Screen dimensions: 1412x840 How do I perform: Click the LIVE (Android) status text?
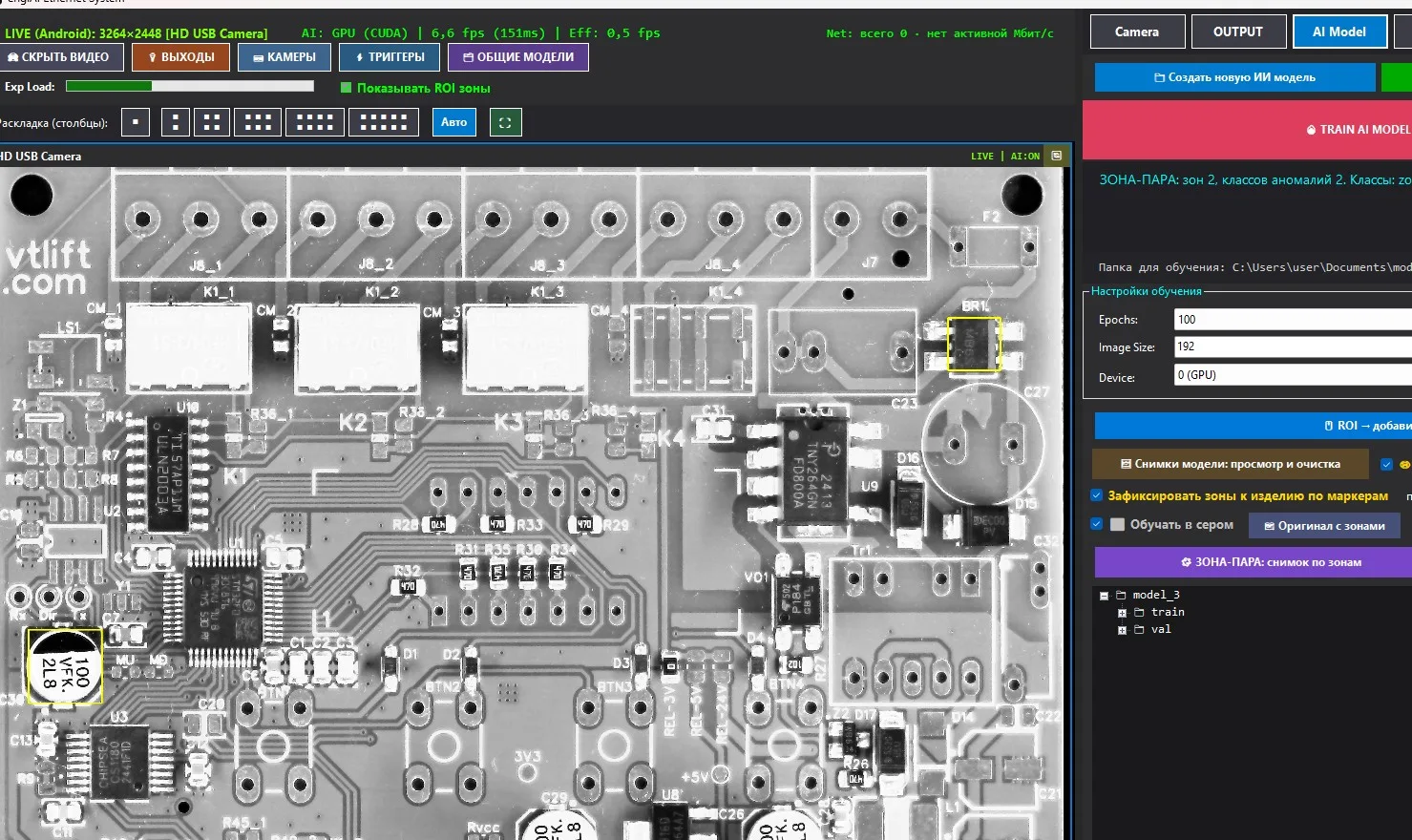136,33
